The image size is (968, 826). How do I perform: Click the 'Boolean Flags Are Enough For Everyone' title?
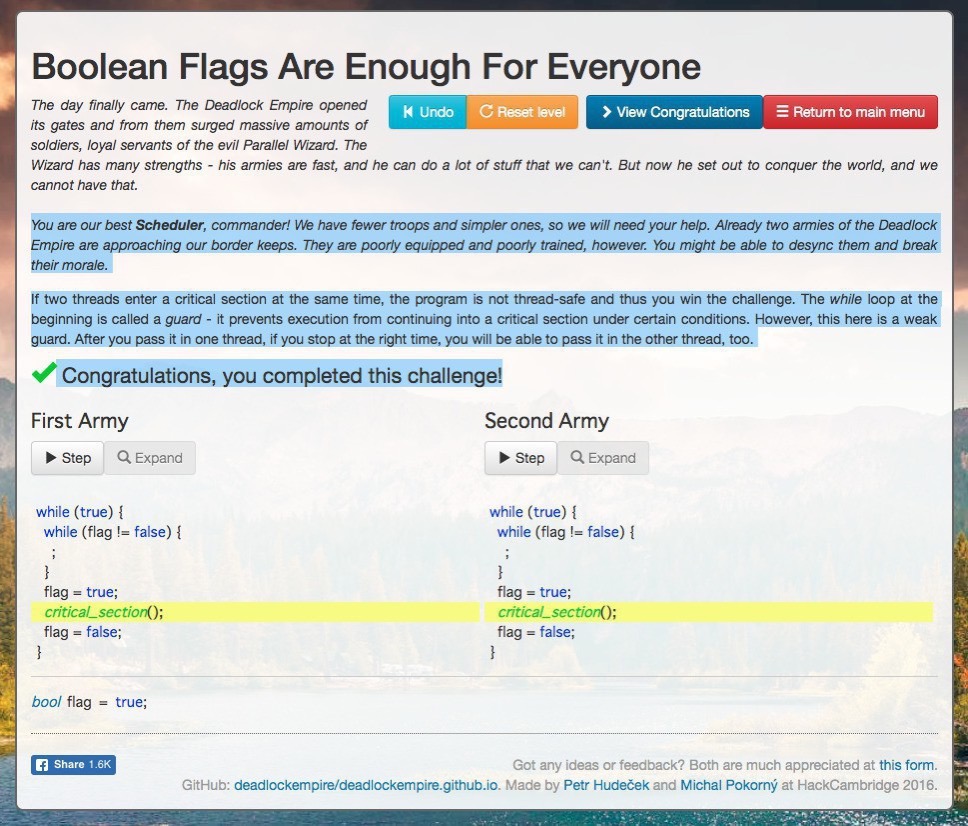[366, 66]
